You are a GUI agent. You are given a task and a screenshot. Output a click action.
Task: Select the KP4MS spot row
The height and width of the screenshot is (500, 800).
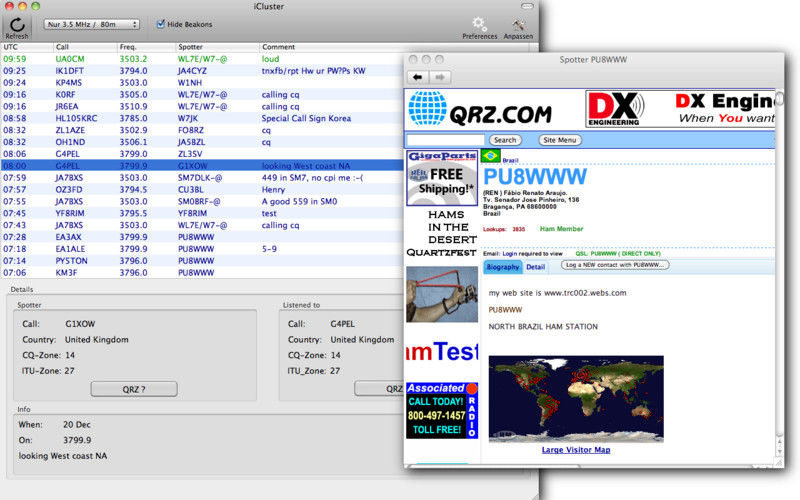203,83
